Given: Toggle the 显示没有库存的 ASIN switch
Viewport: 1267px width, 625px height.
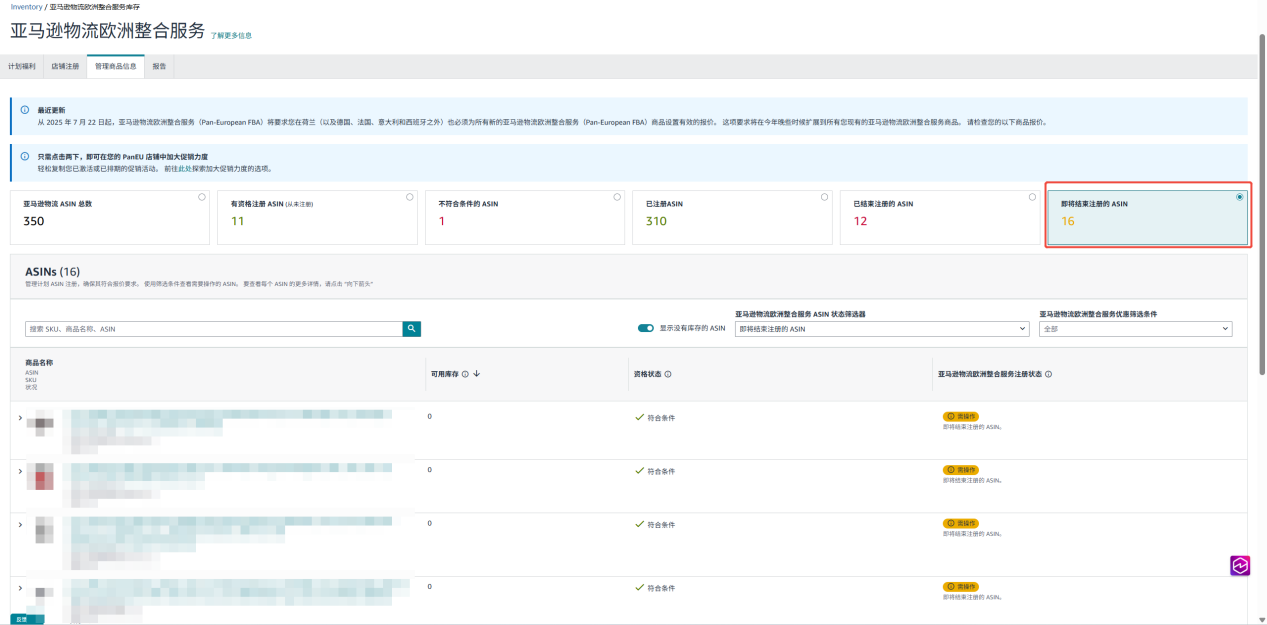Looking at the screenshot, I should coord(646,328).
